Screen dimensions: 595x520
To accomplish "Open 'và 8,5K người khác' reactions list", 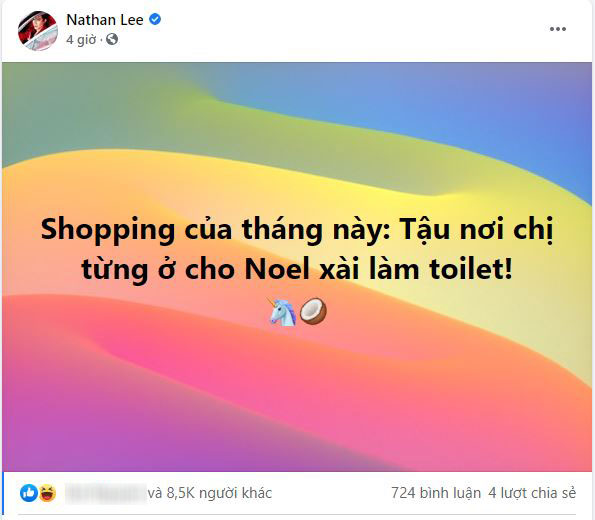I will click(x=210, y=493).
